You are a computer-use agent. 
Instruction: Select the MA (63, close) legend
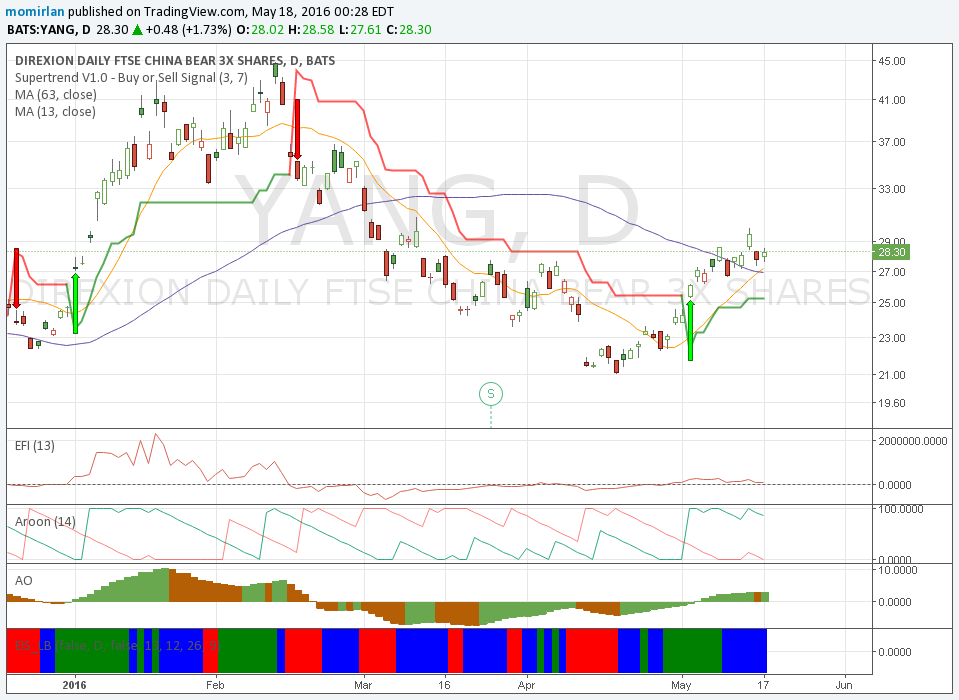56,95
